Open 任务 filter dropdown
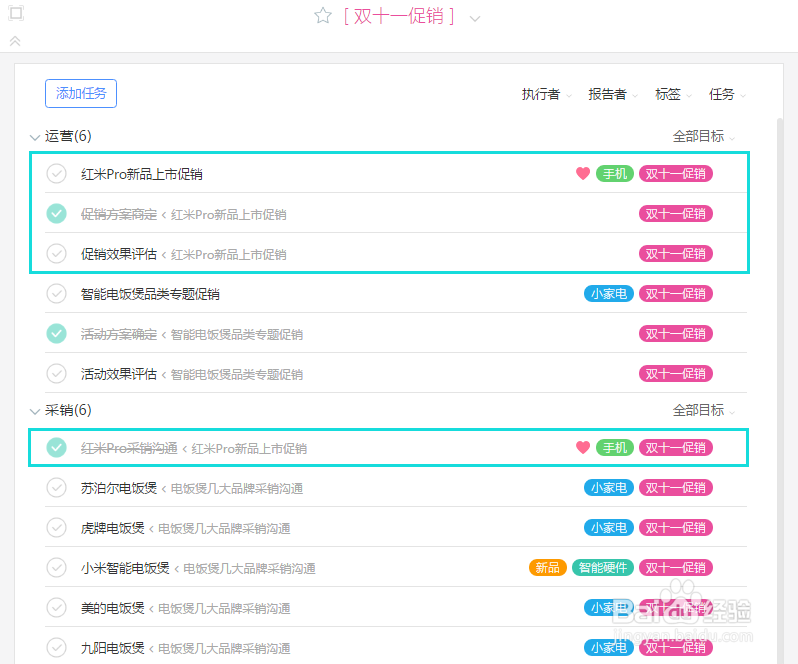Image resolution: width=798 pixels, height=664 pixels. (727, 94)
